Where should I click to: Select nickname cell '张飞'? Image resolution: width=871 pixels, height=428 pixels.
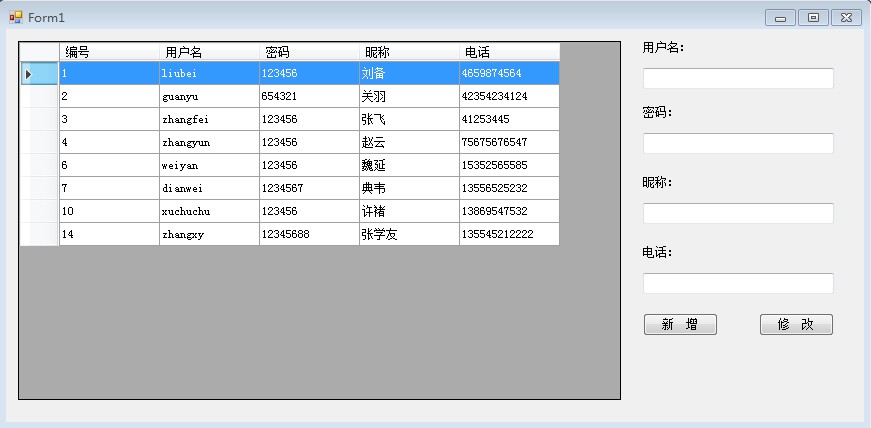[x=409, y=120]
